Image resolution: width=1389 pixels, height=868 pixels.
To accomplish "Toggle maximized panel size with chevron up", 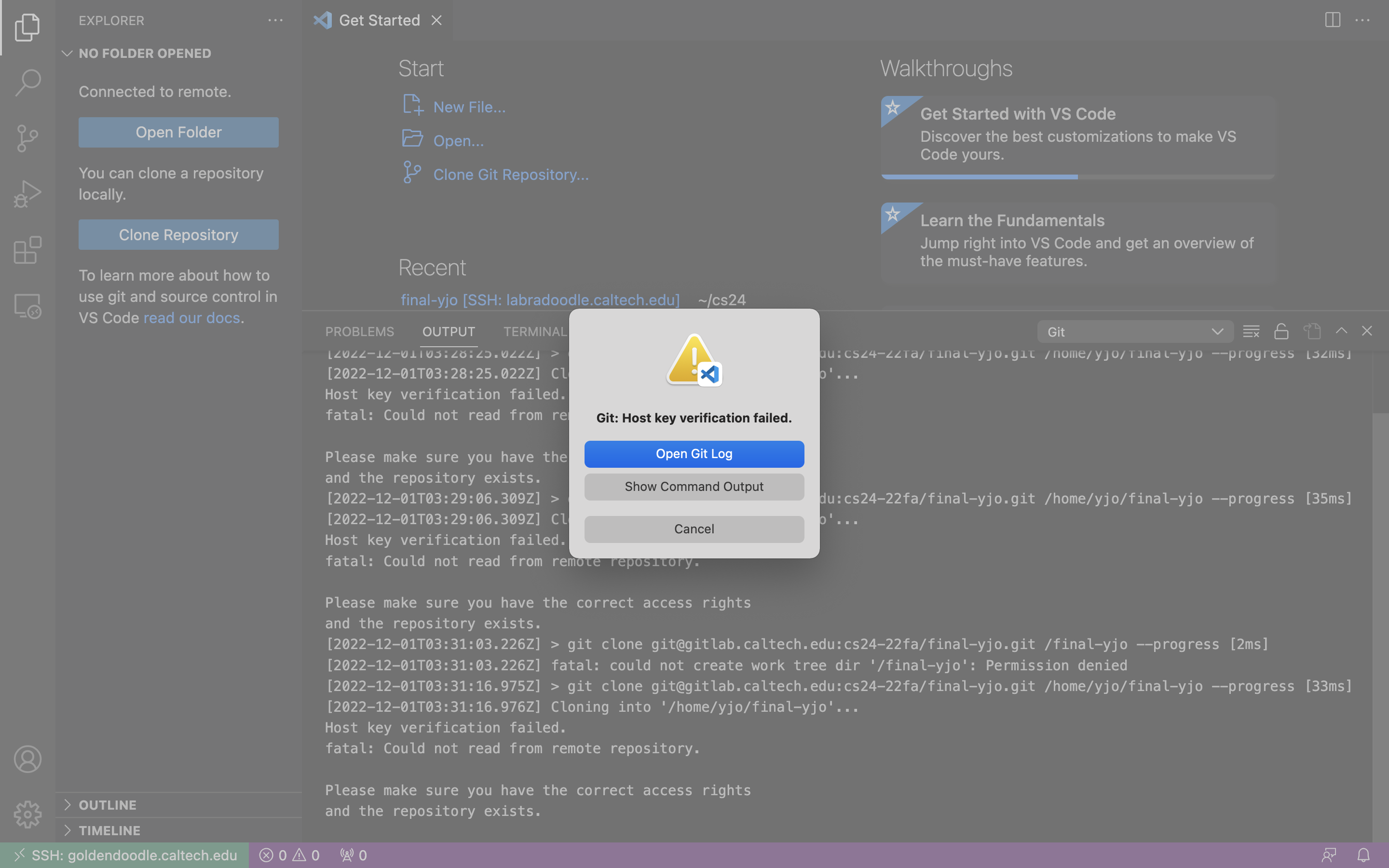I will pos(1341,331).
